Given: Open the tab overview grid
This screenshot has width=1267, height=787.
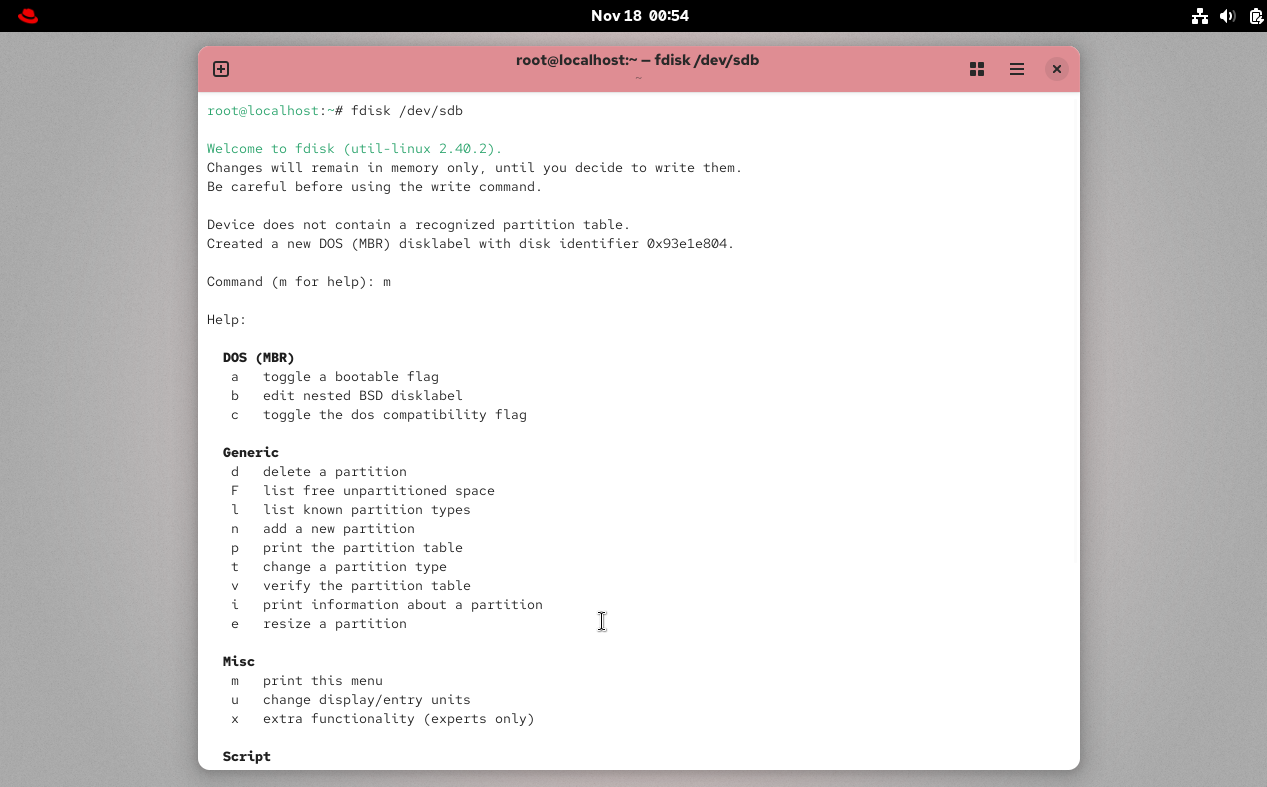Looking at the screenshot, I should 977,69.
